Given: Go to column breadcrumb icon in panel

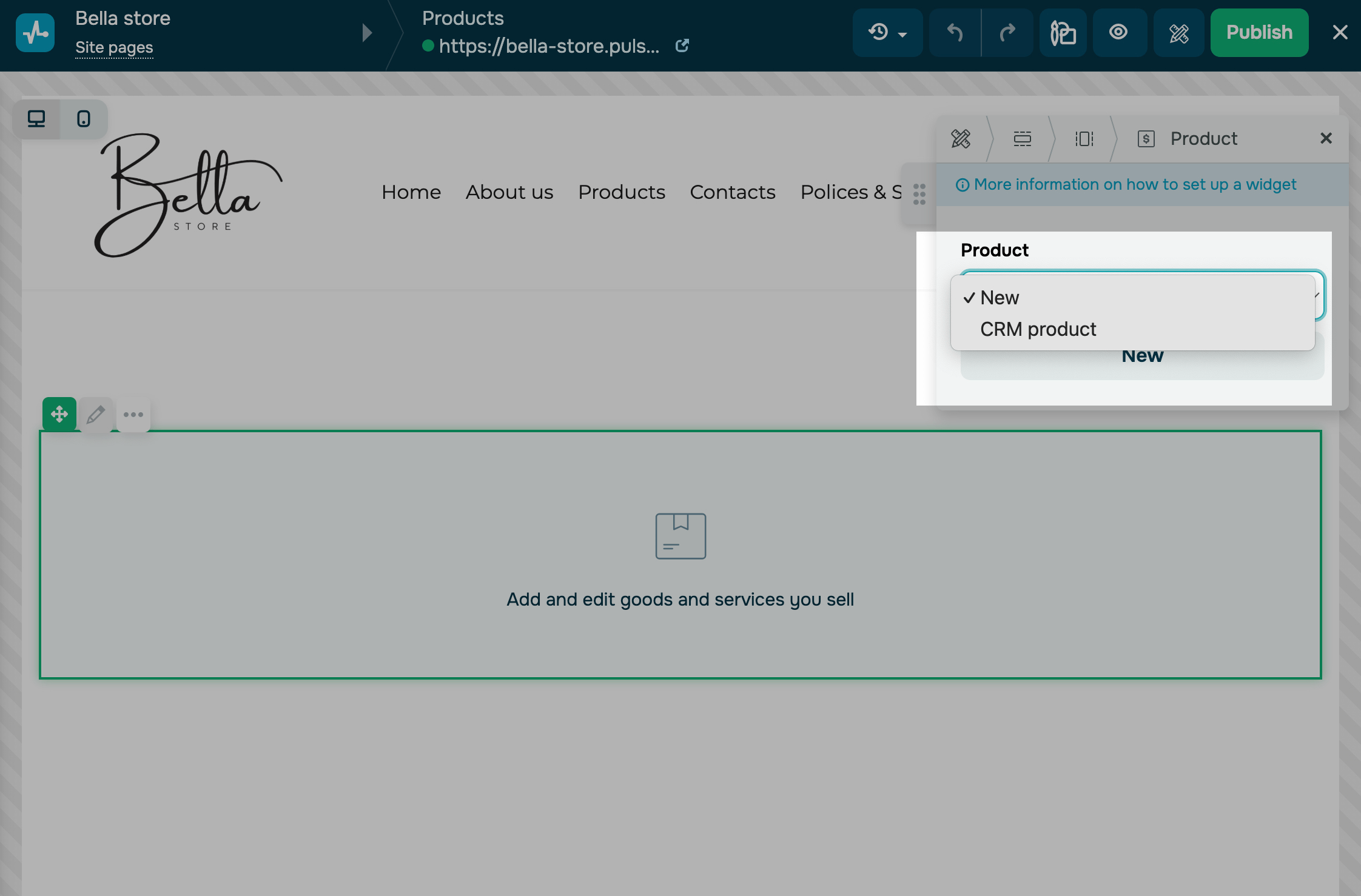Looking at the screenshot, I should (1084, 139).
